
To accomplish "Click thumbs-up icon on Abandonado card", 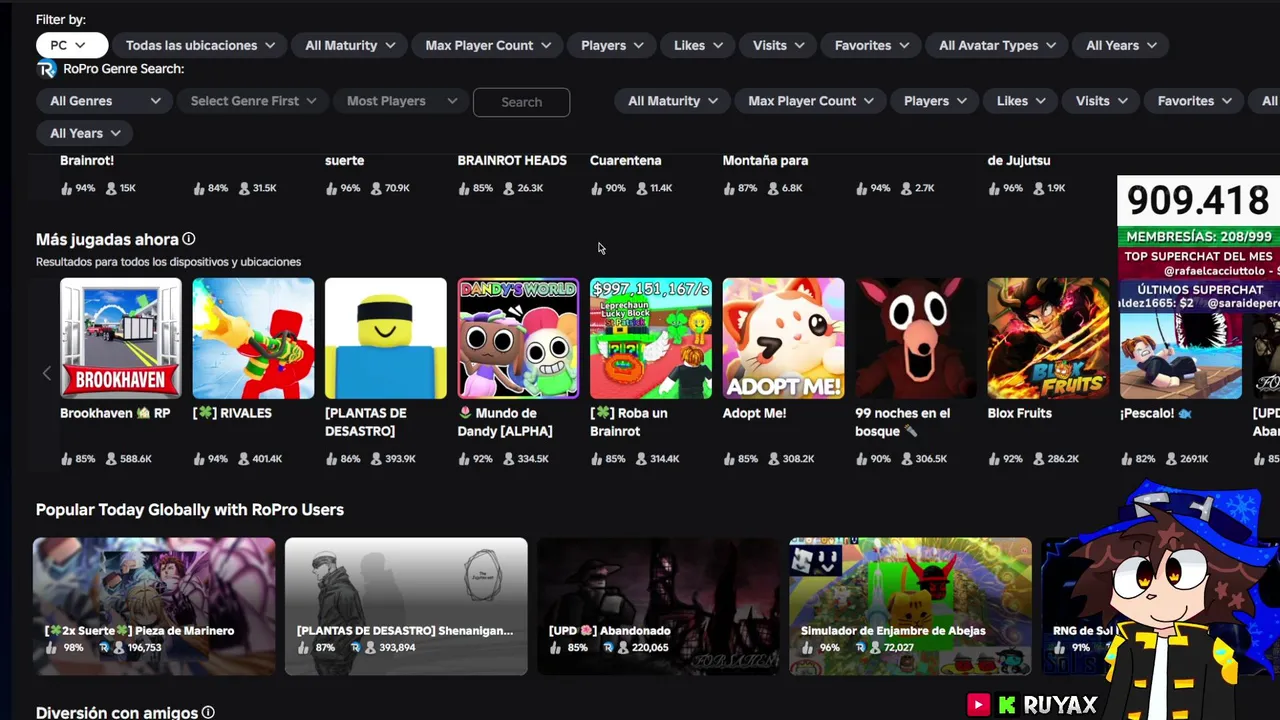I will (x=555, y=648).
